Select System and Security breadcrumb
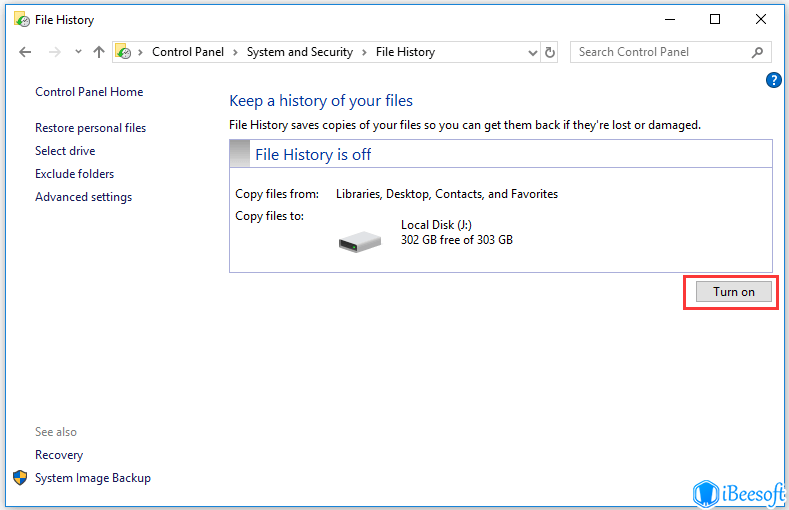 pos(299,52)
